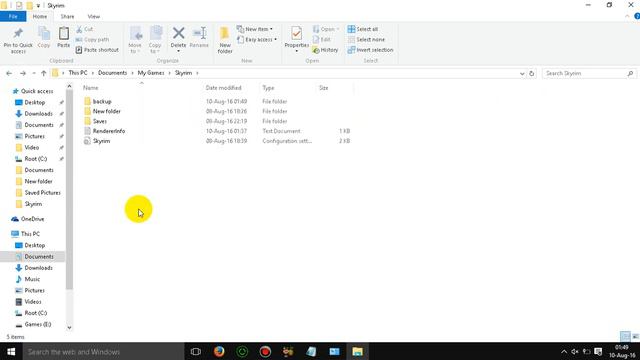Open the recent locations dropdown arrow
The width and height of the screenshot is (640, 360).
34,73
